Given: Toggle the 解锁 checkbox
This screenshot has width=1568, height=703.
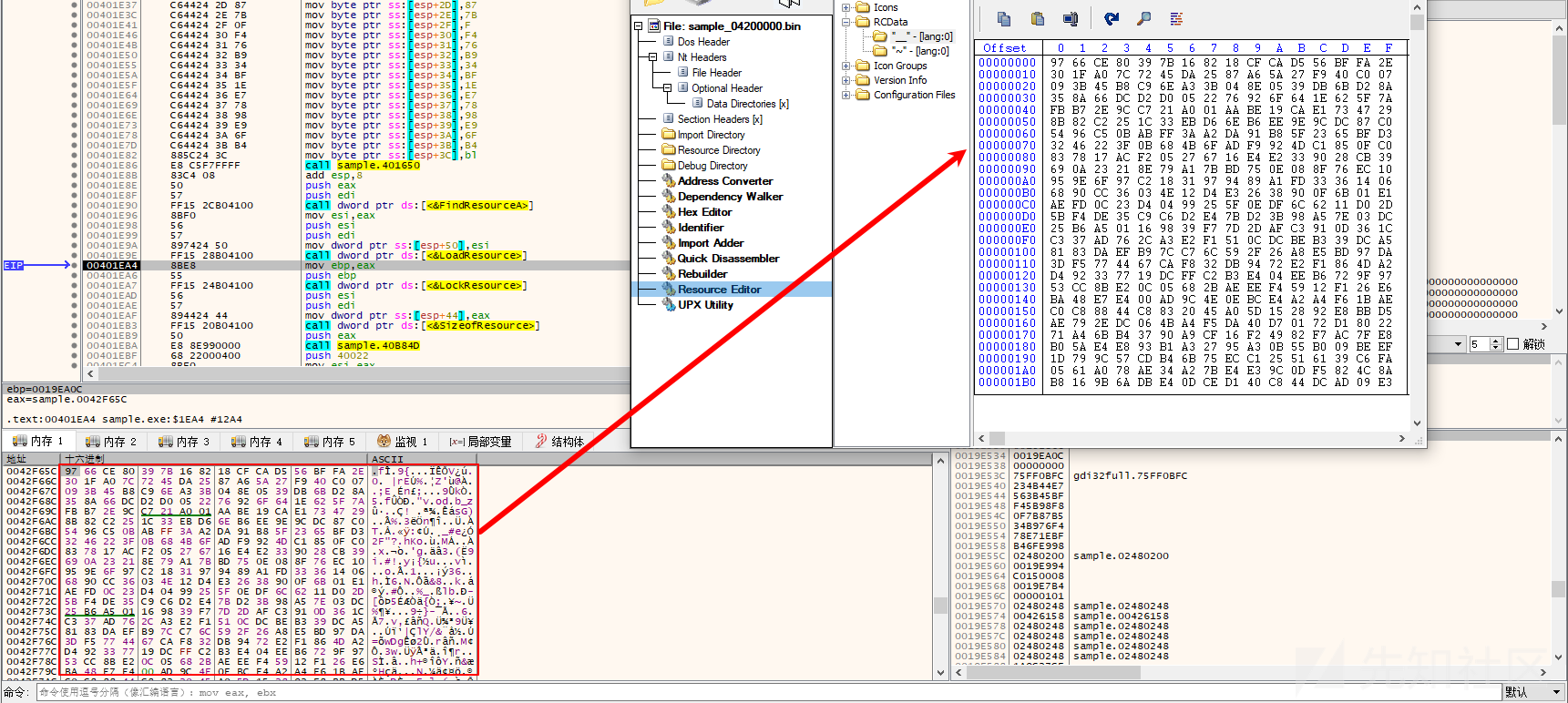Looking at the screenshot, I should tap(1513, 344).
